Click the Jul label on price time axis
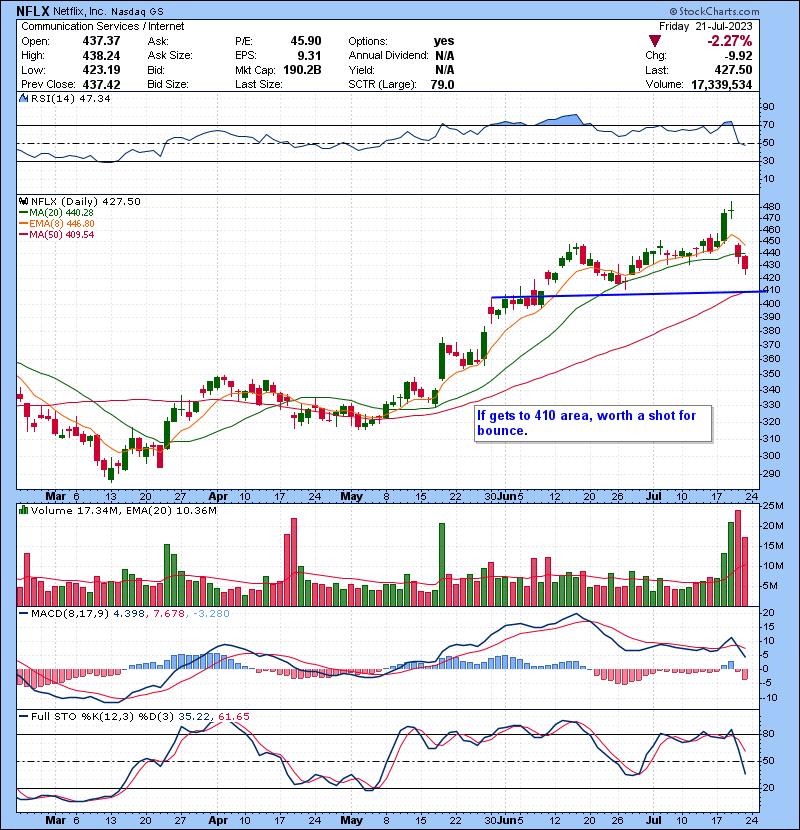 [654, 497]
